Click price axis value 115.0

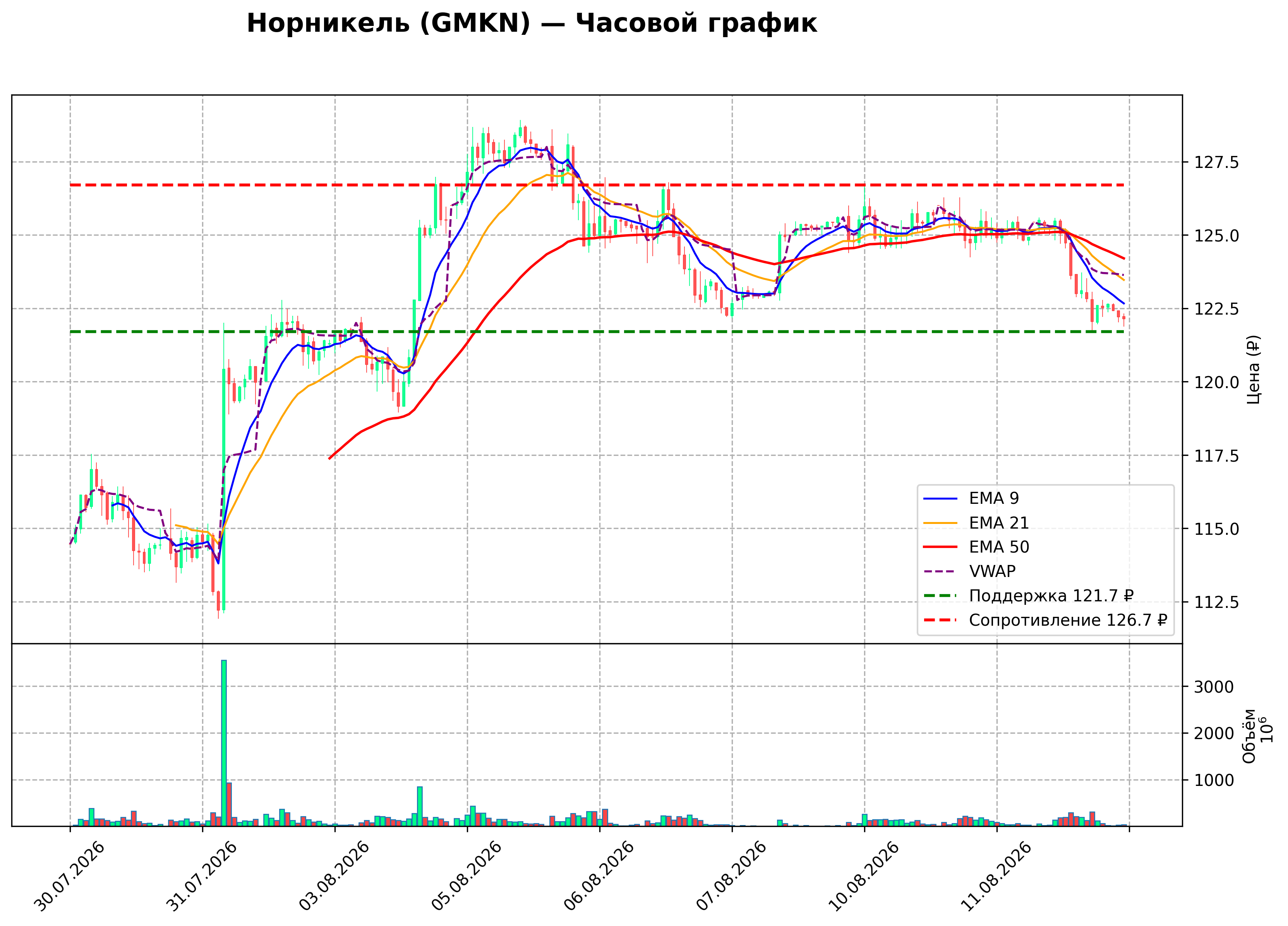tap(1216, 529)
